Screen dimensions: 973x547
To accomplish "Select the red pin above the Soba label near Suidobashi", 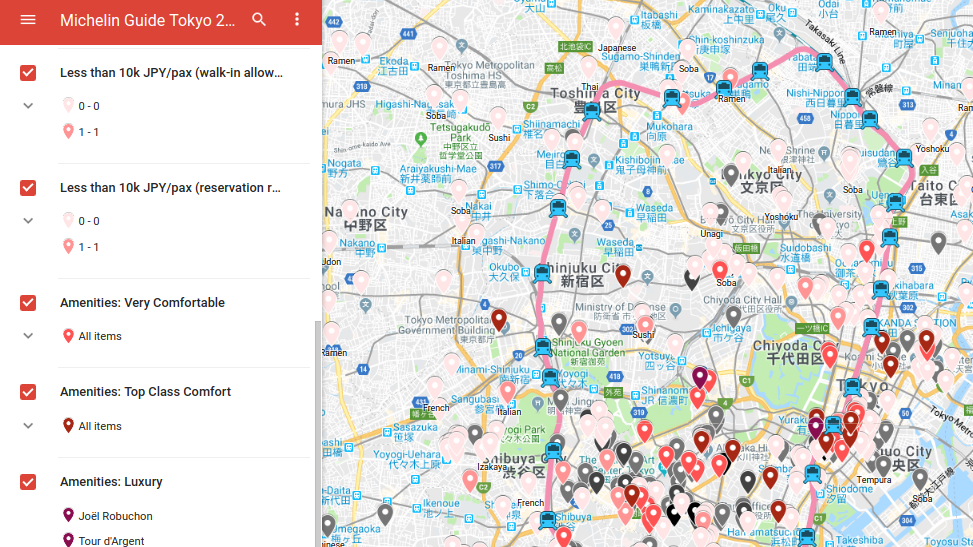I will point(720,271).
